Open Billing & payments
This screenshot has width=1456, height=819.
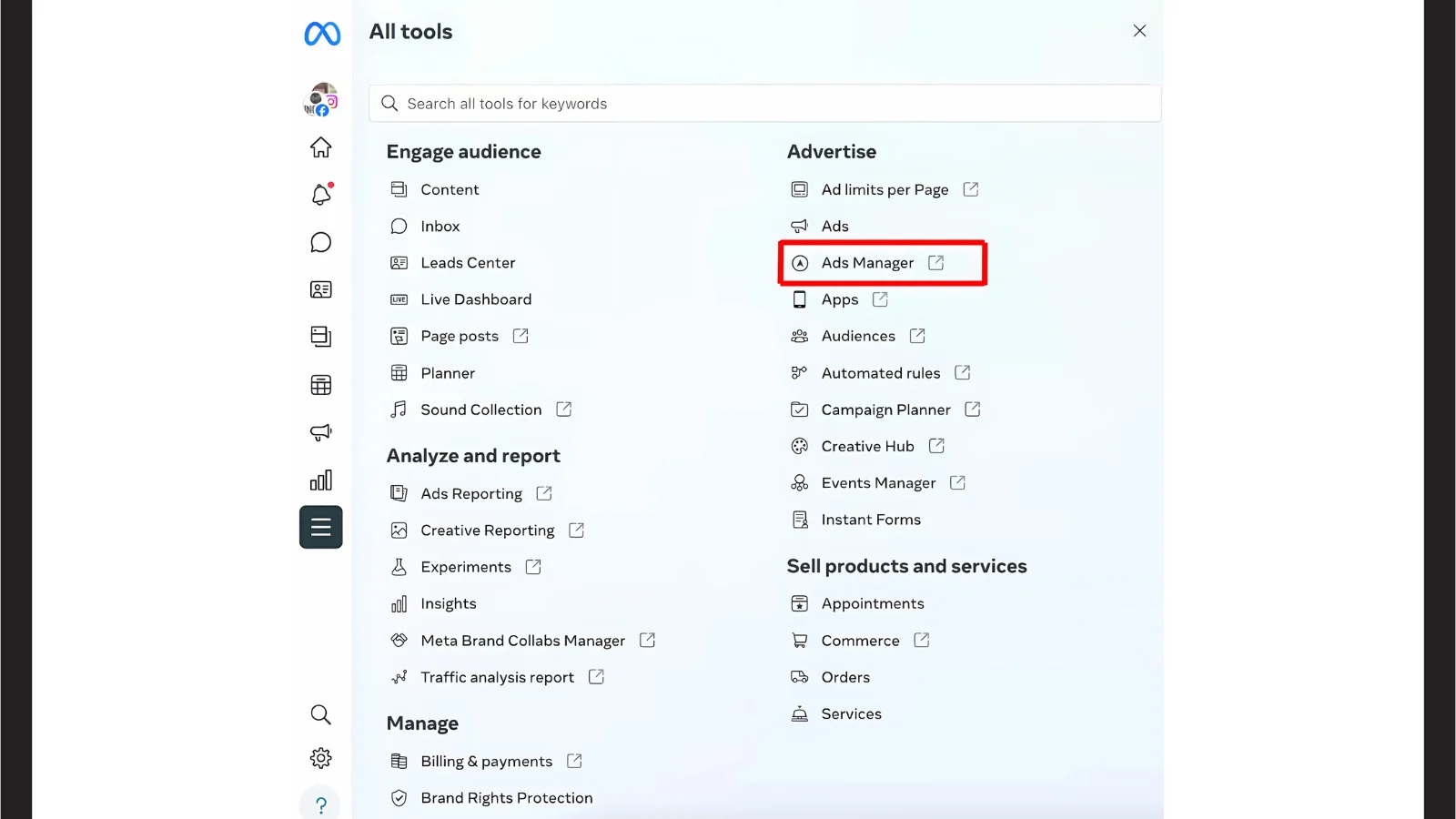(486, 761)
